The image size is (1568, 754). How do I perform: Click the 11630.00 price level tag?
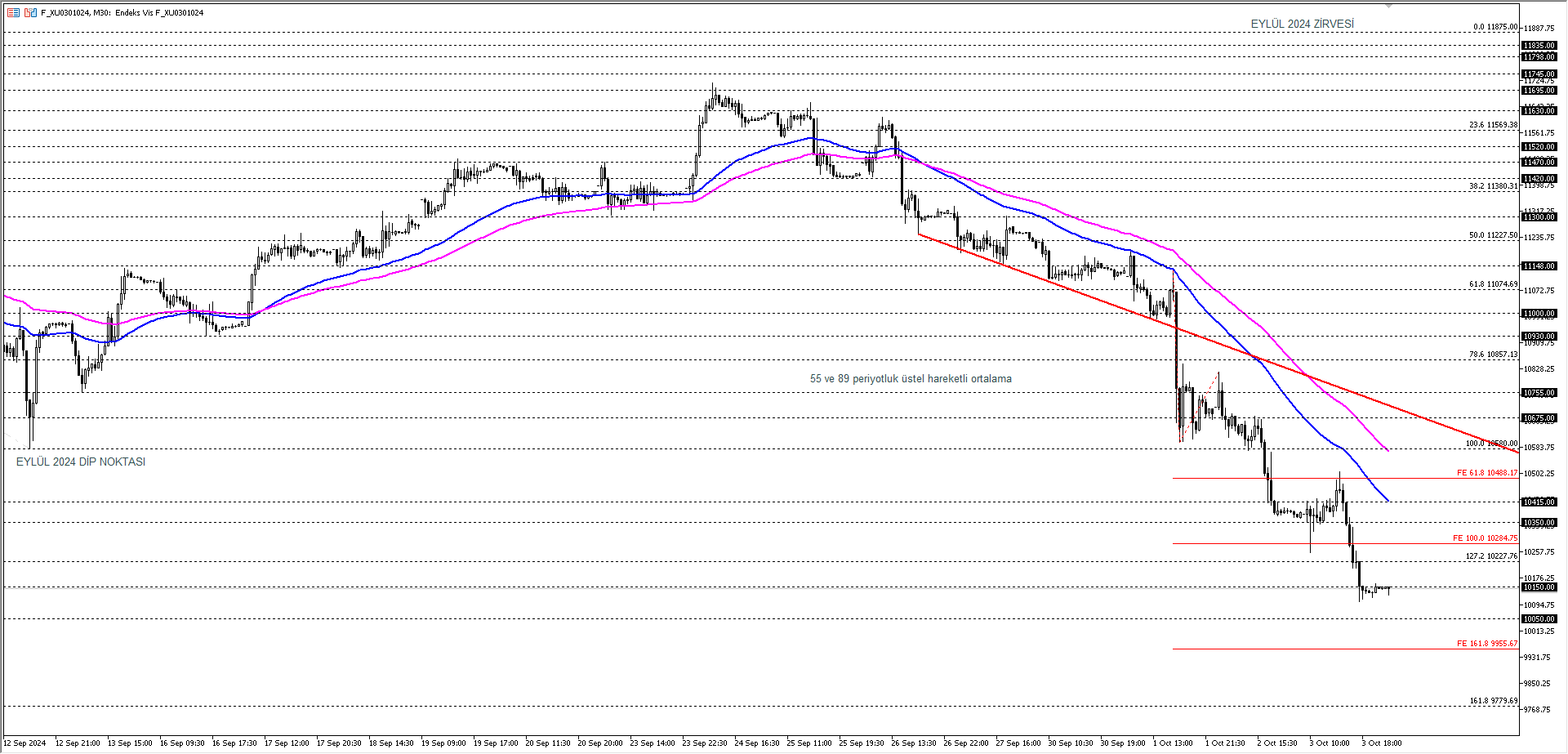point(1539,111)
